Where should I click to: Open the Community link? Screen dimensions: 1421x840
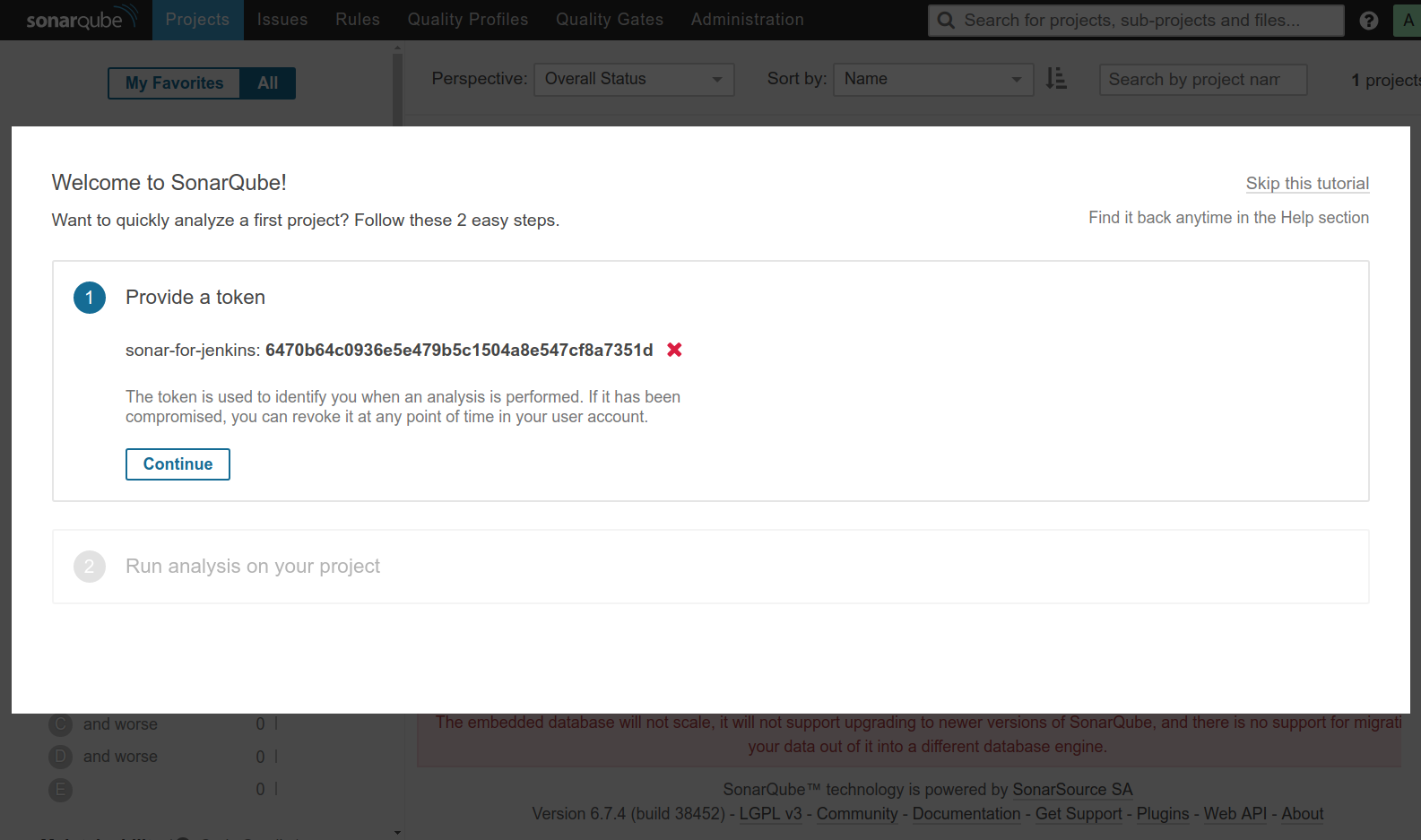coord(857,814)
